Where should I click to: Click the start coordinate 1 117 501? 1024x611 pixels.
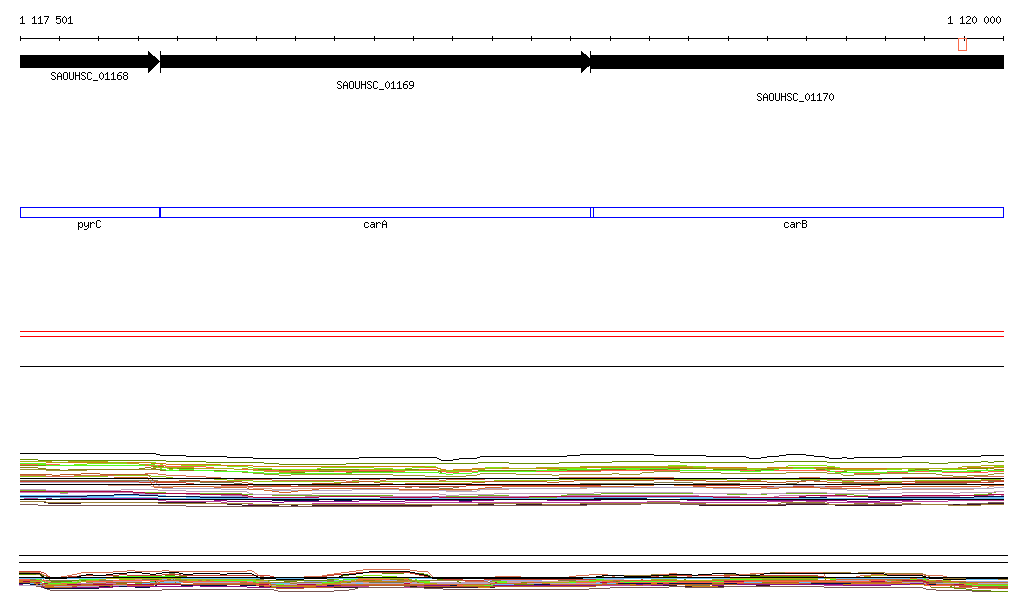tap(46, 20)
